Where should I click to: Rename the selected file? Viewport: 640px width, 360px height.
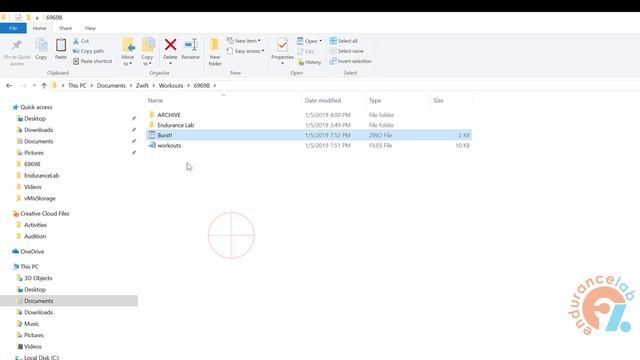190,49
